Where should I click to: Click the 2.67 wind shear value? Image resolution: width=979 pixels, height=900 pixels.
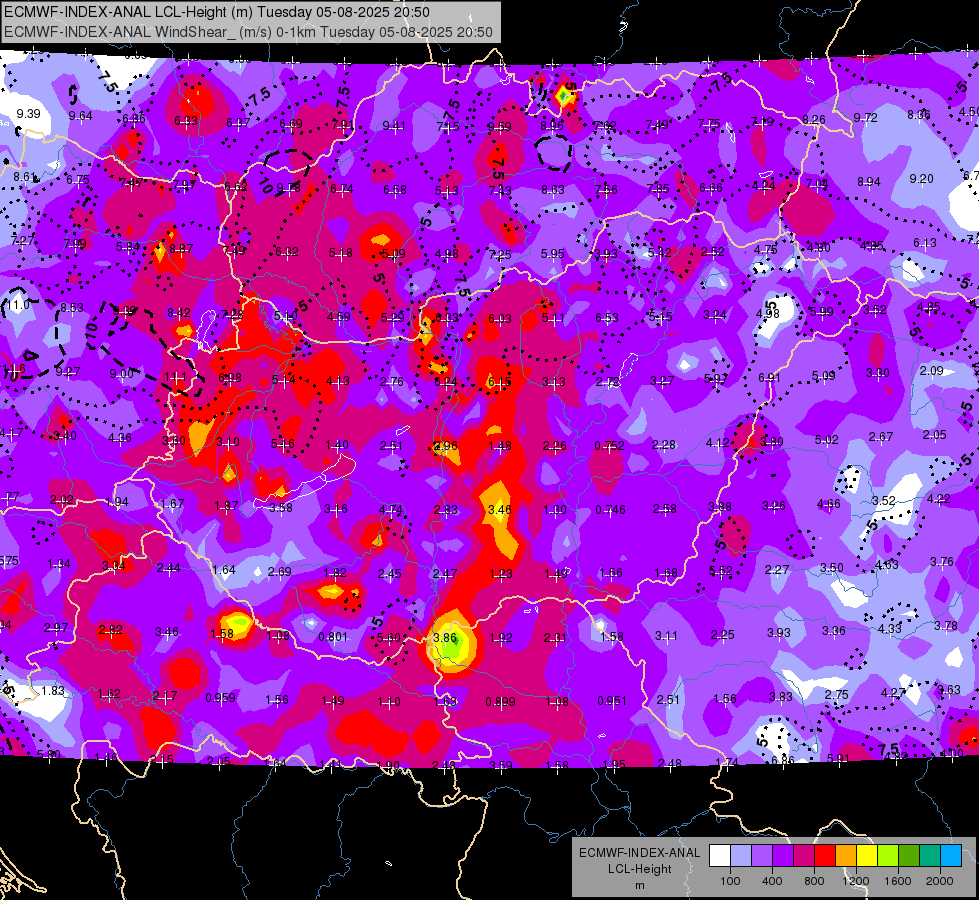(880, 437)
